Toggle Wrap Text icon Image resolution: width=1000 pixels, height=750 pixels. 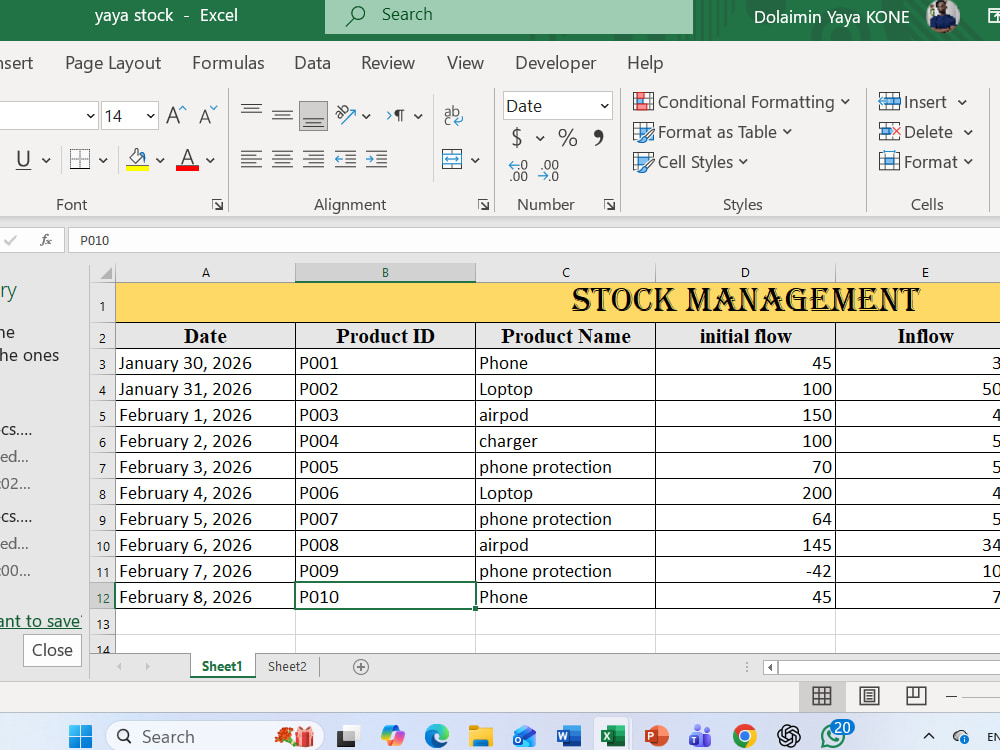pyautogui.click(x=453, y=115)
